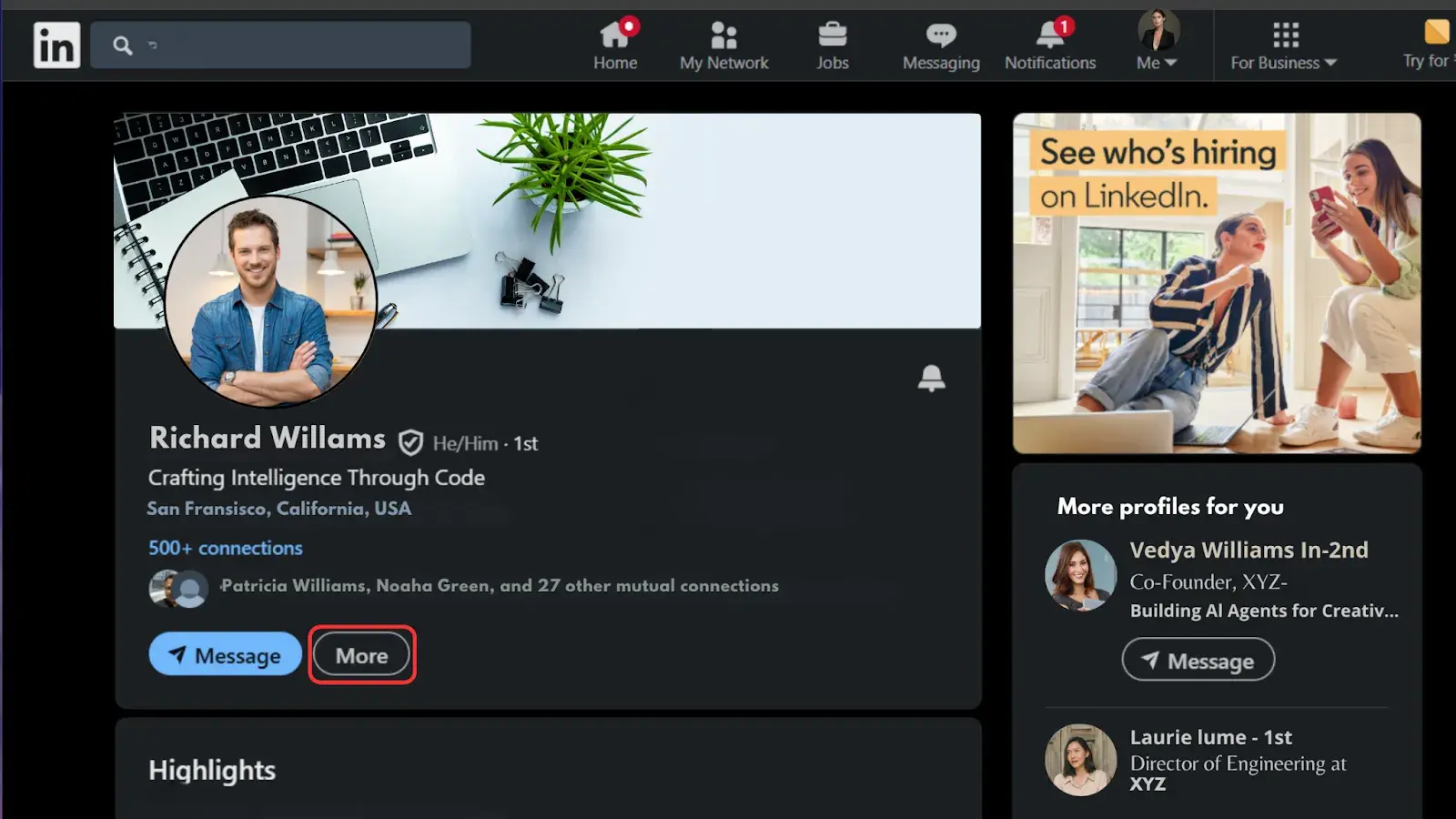Open Laurie lume's profile name
1456x819 pixels.
coord(1210,737)
